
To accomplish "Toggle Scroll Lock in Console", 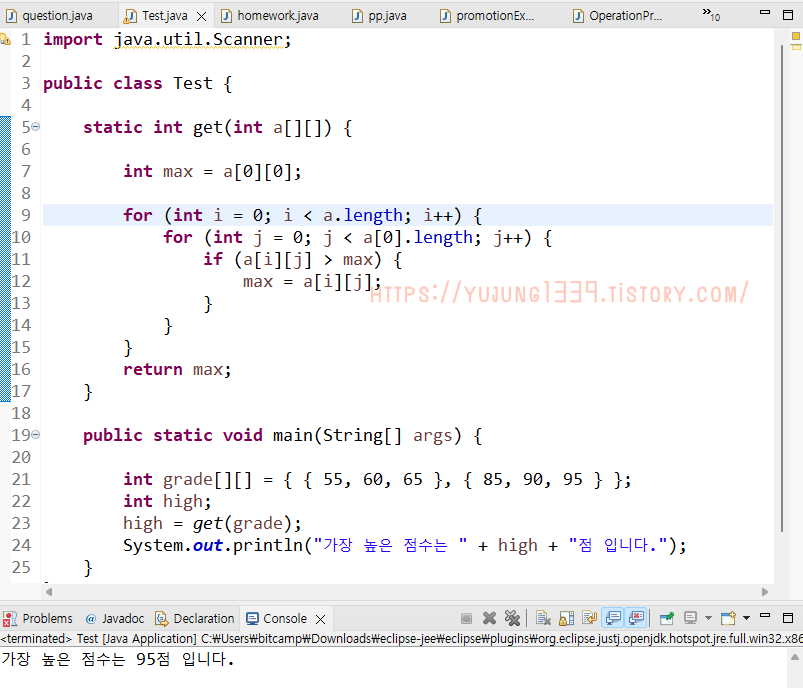I will pos(566,619).
